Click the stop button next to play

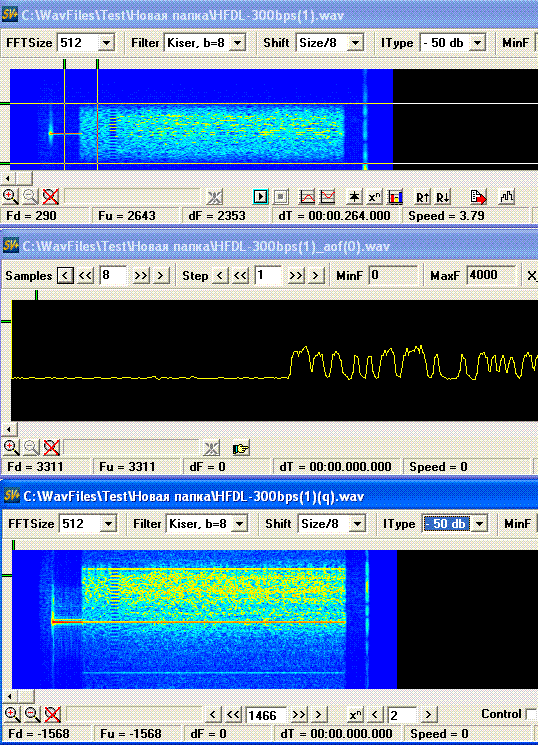point(280,197)
